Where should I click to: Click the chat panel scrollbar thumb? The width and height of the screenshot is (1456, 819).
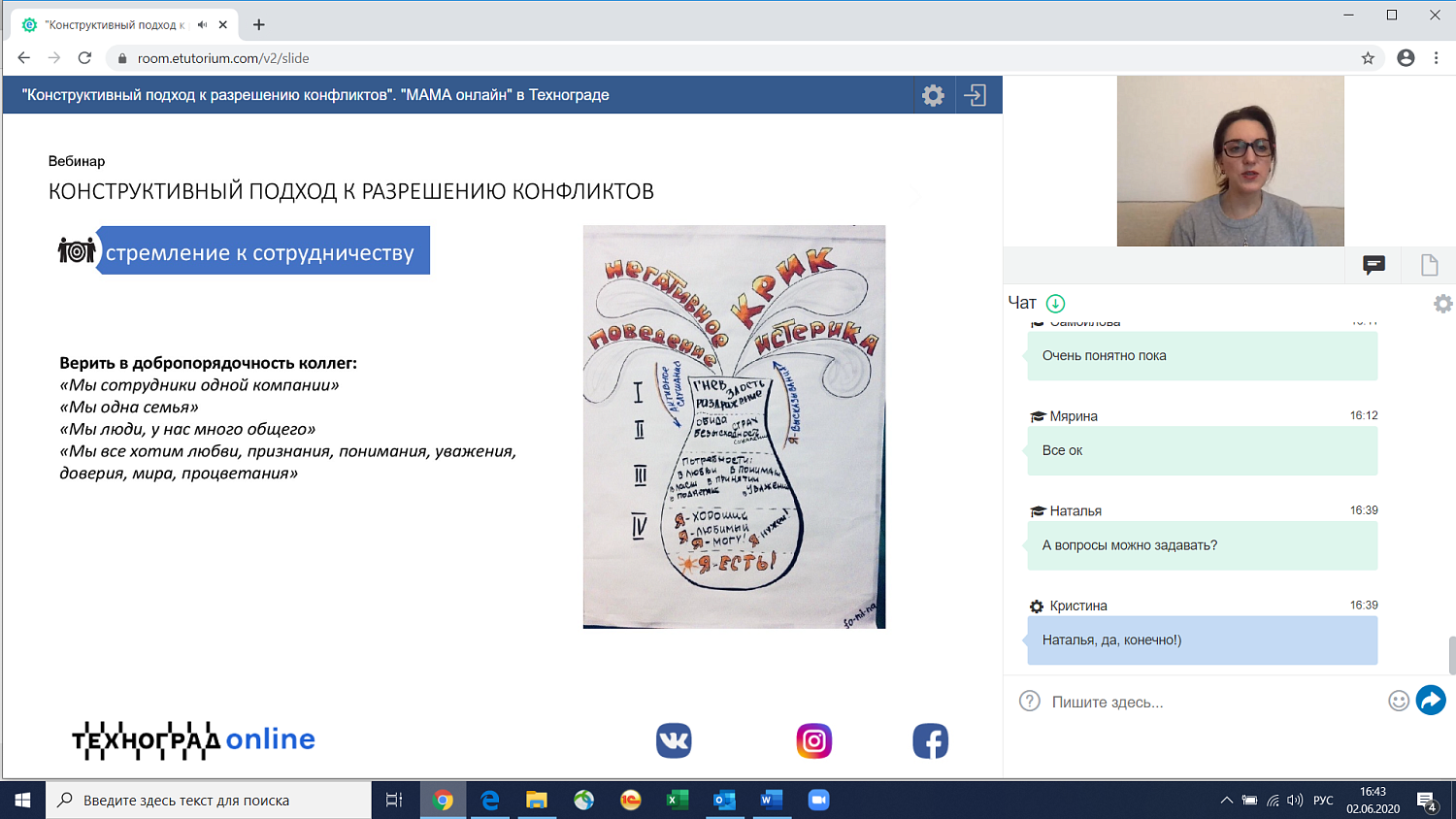pos(1451,655)
